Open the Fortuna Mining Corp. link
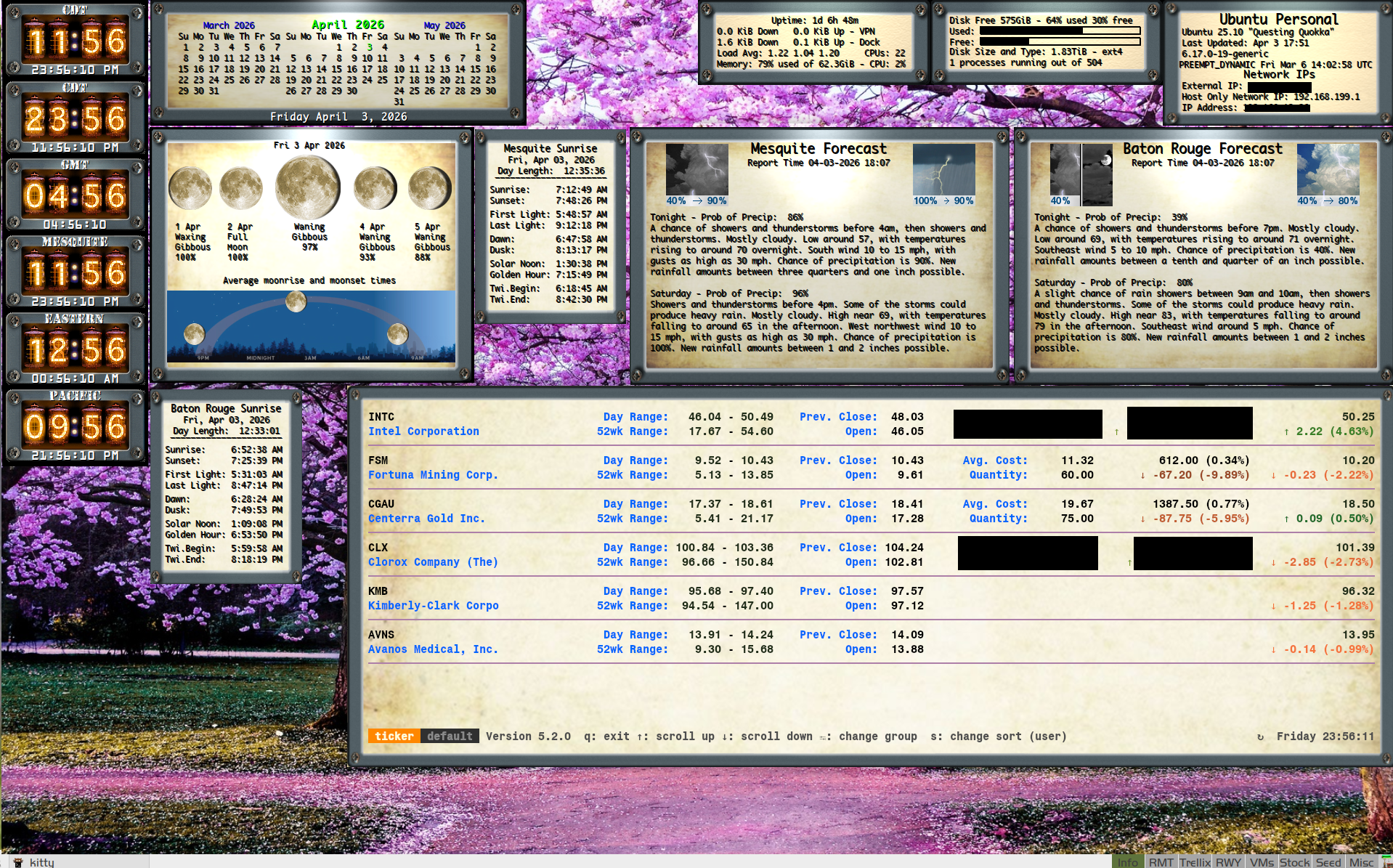 pyautogui.click(x=433, y=475)
